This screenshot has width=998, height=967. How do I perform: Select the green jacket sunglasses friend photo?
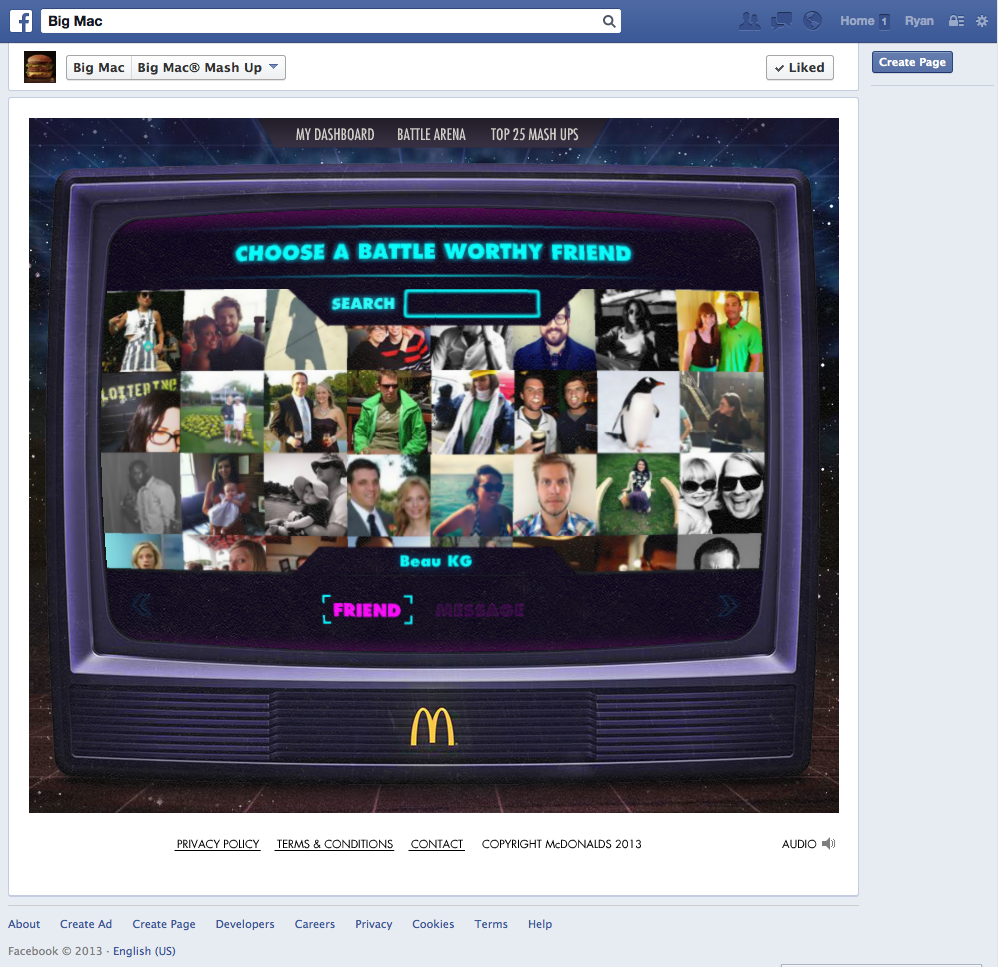[389, 412]
